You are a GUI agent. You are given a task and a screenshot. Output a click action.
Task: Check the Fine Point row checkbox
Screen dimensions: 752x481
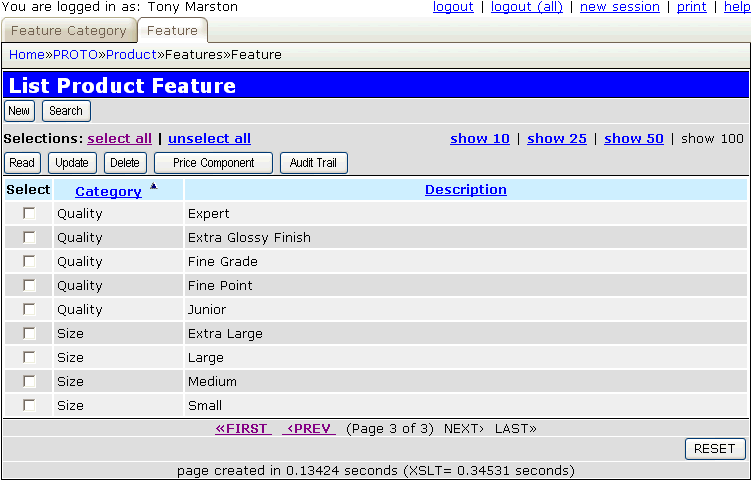29,285
